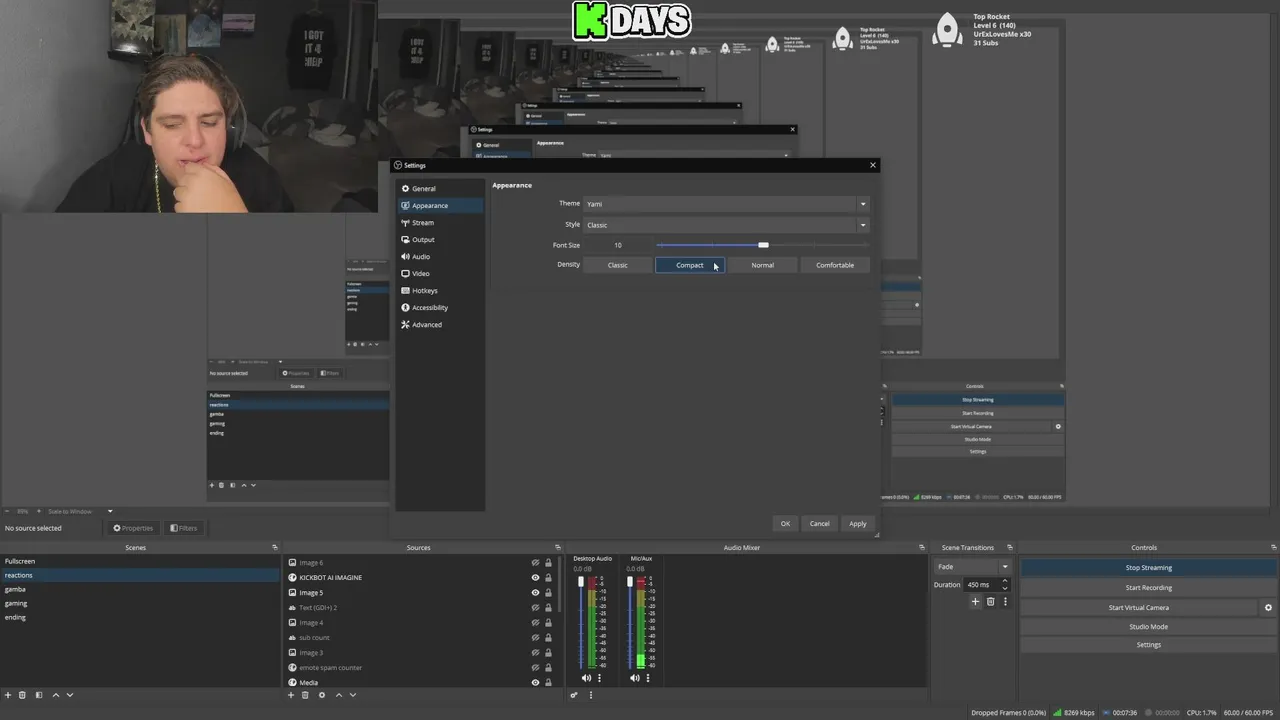Image resolution: width=1280 pixels, height=720 pixels.
Task: Click Studio Mode button
Action: (x=1148, y=626)
